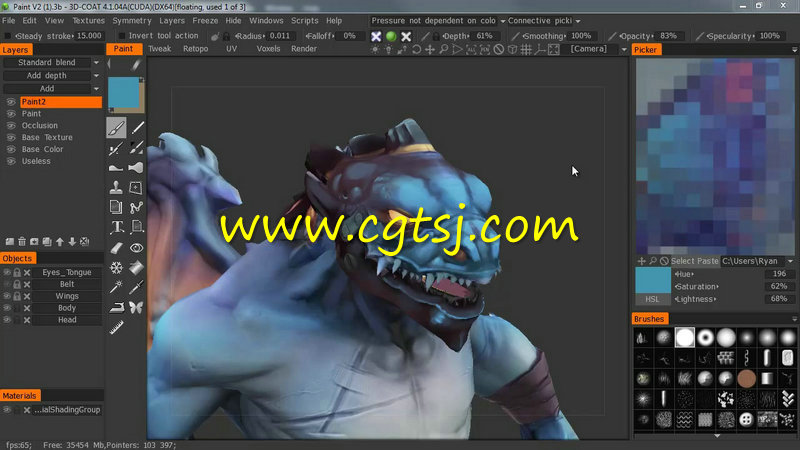This screenshot has height=450, width=800.
Task: Move layer up with arrow icon
Action: coord(60,241)
